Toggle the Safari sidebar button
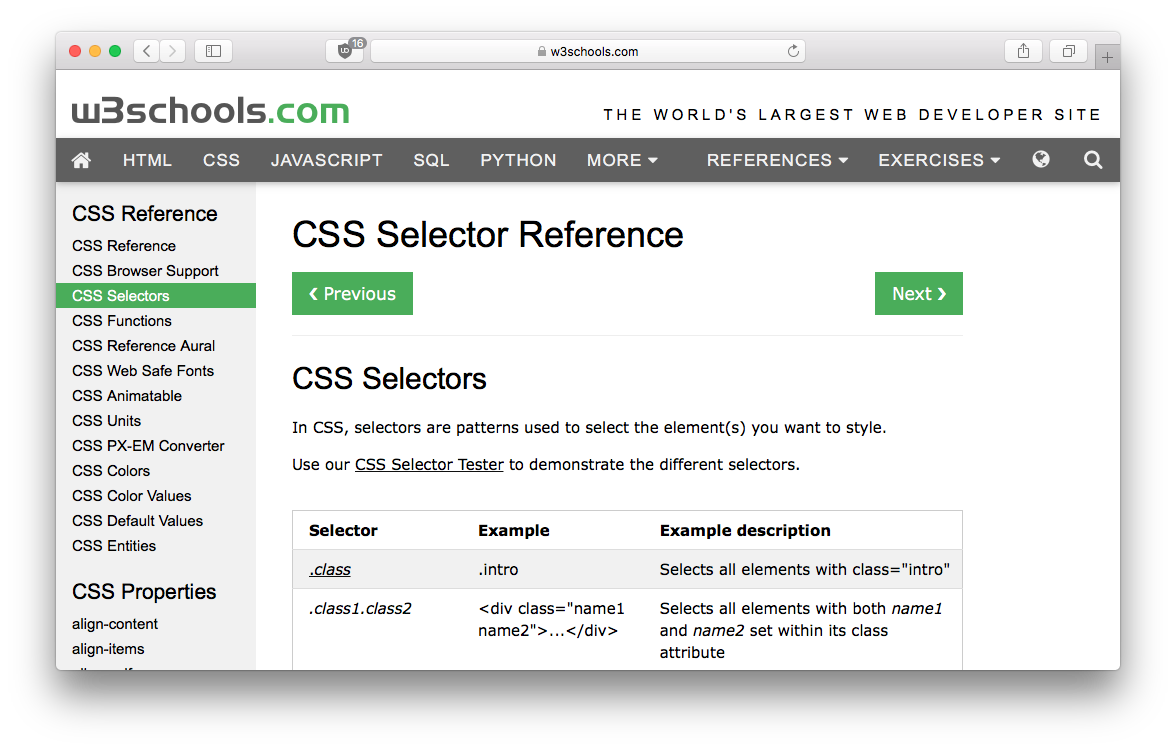 (x=213, y=51)
